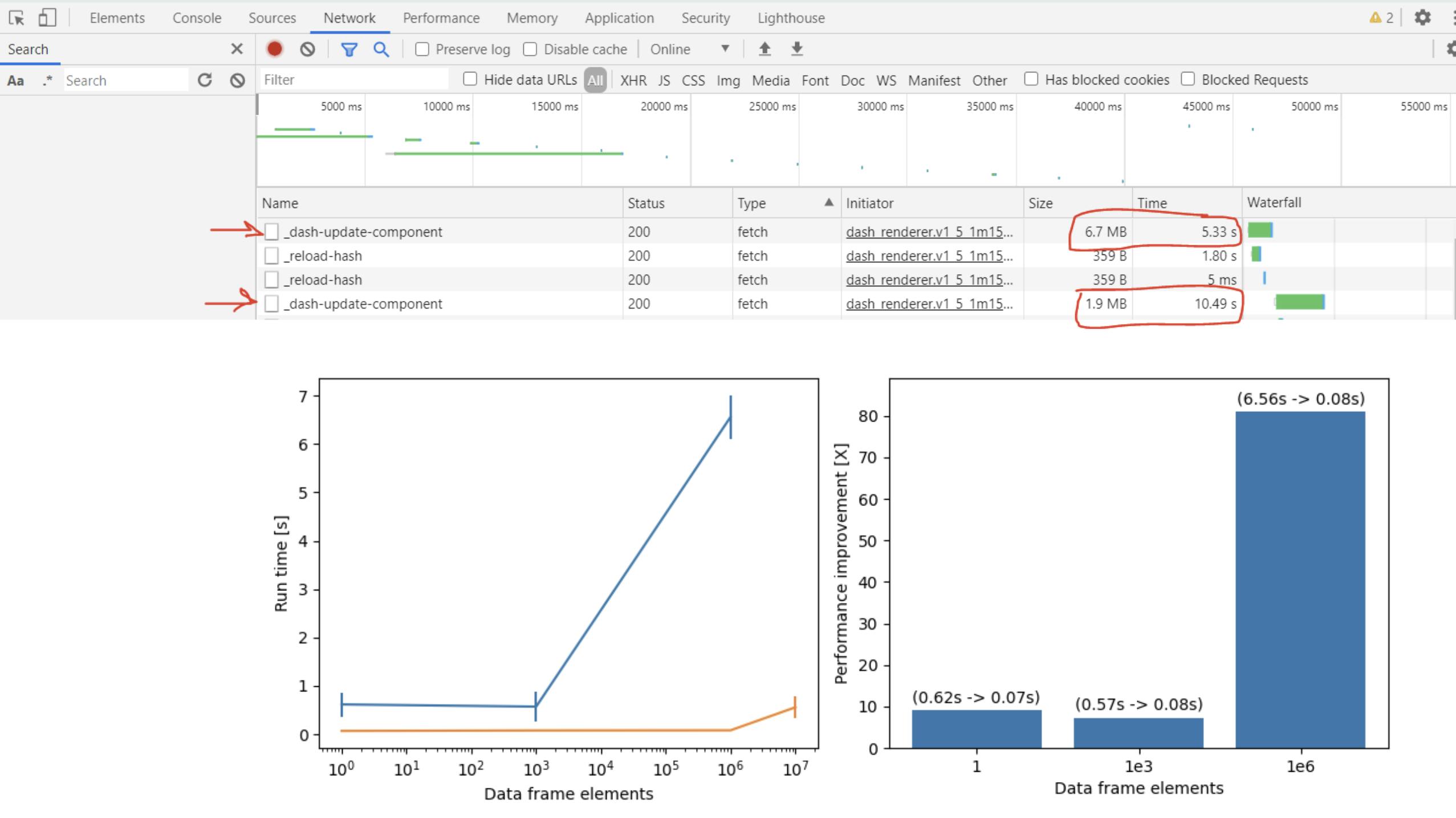Open initiator link of the 1.80 s _reload-hash
The width and height of the screenshot is (1456, 818).
click(929, 256)
